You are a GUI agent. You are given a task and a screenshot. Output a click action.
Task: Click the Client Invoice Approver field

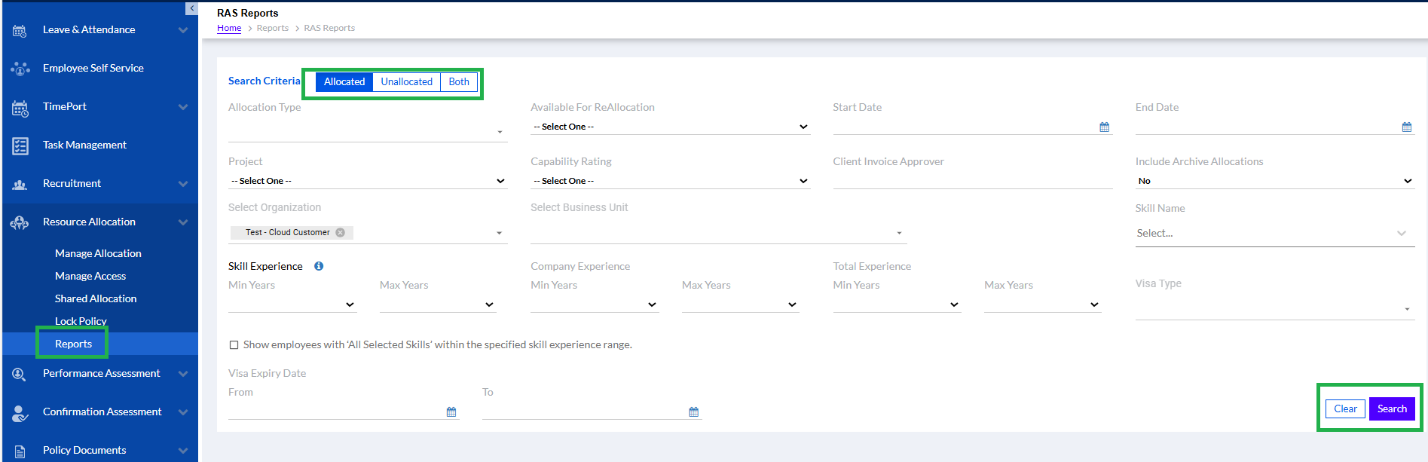click(x=972, y=180)
